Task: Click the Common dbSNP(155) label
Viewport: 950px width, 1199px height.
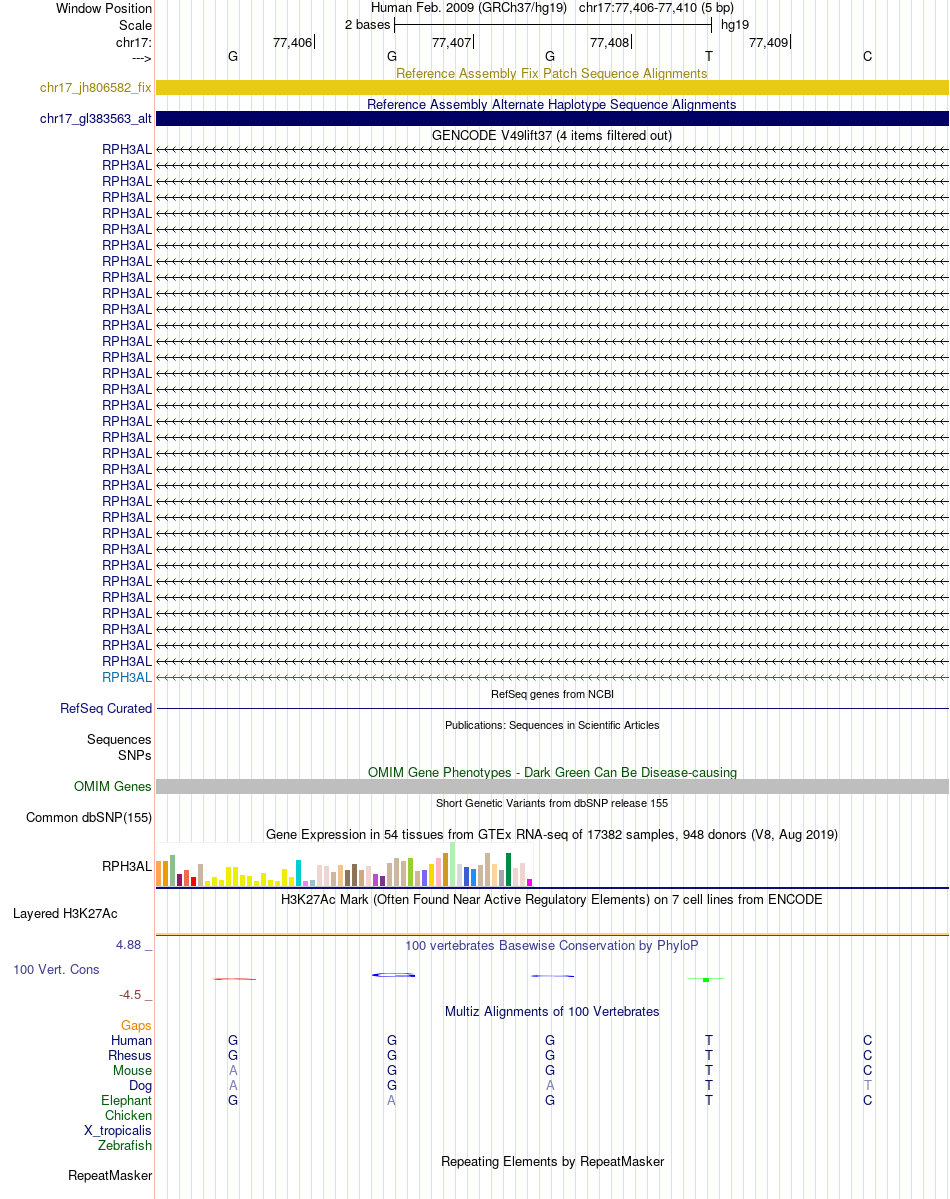Action: (89, 817)
